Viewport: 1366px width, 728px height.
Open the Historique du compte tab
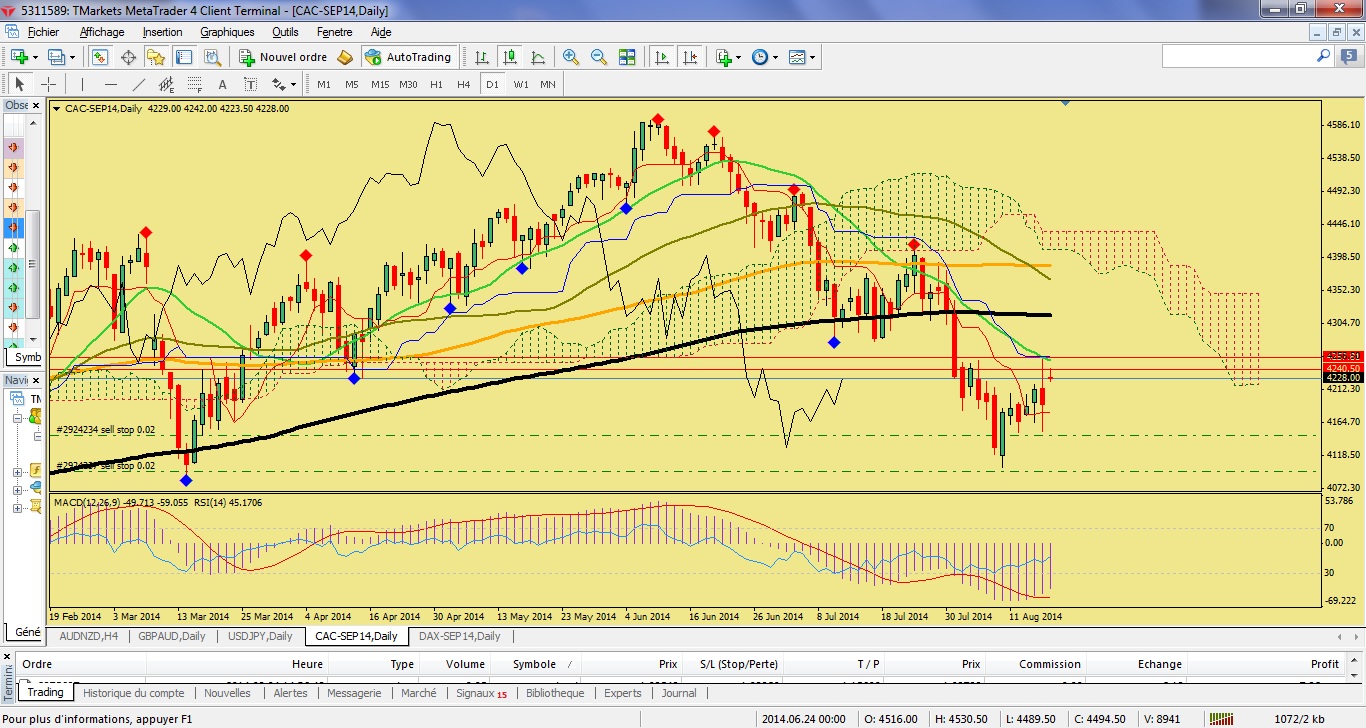133,693
